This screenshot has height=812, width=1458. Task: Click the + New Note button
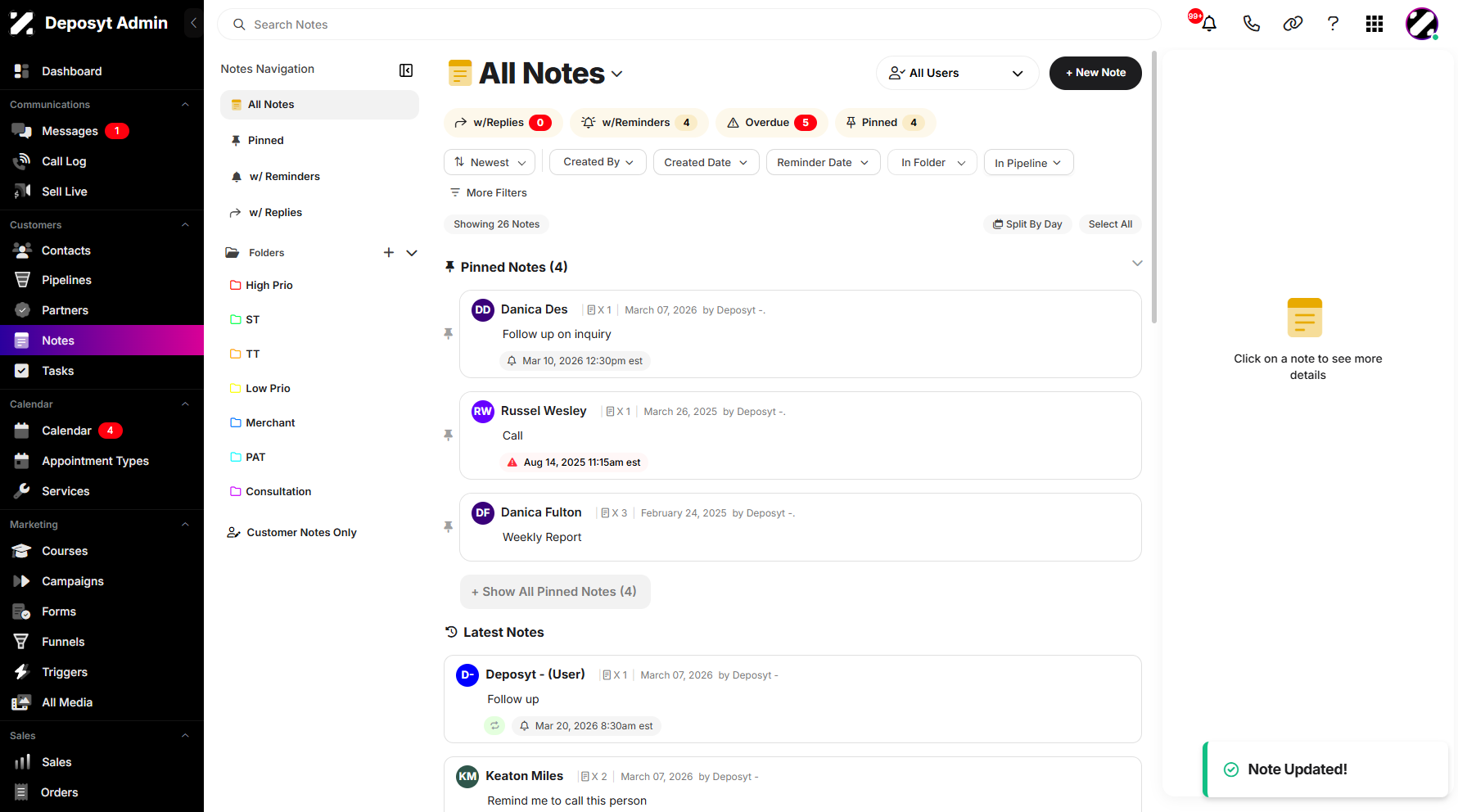(x=1095, y=73)
